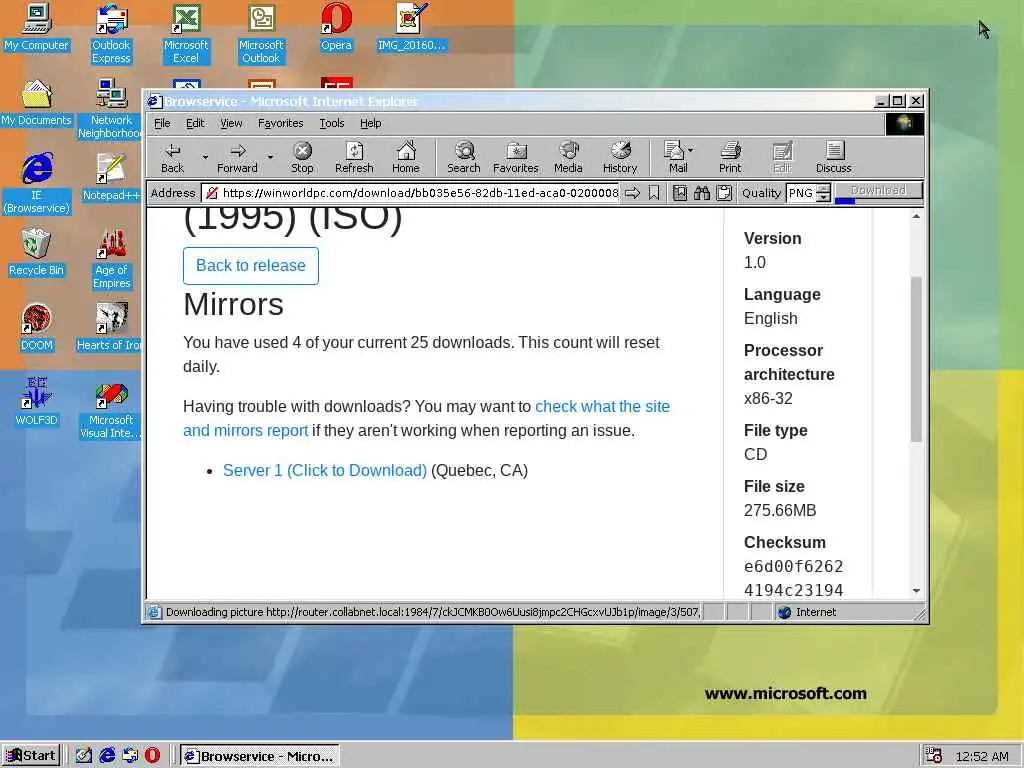Open the View menu
The width and height of the screenshot is (1024, 768).
tap(231, 123)
